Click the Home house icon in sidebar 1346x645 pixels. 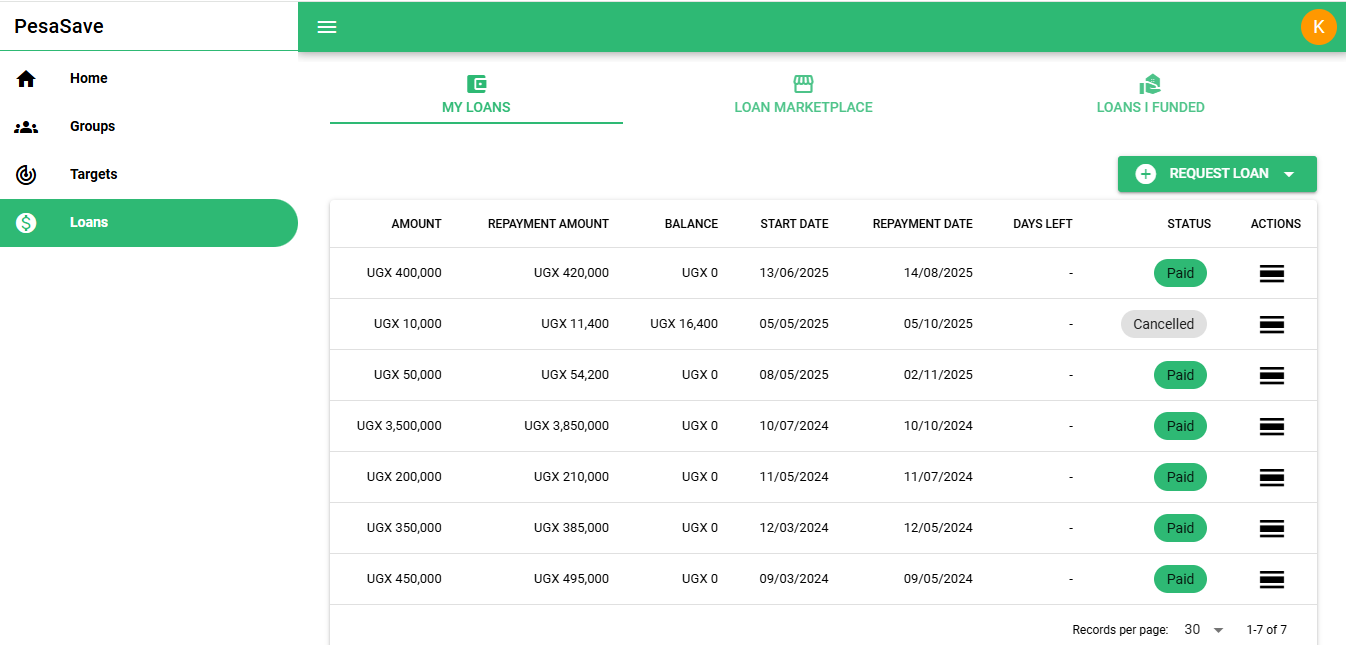pos(26,79)
